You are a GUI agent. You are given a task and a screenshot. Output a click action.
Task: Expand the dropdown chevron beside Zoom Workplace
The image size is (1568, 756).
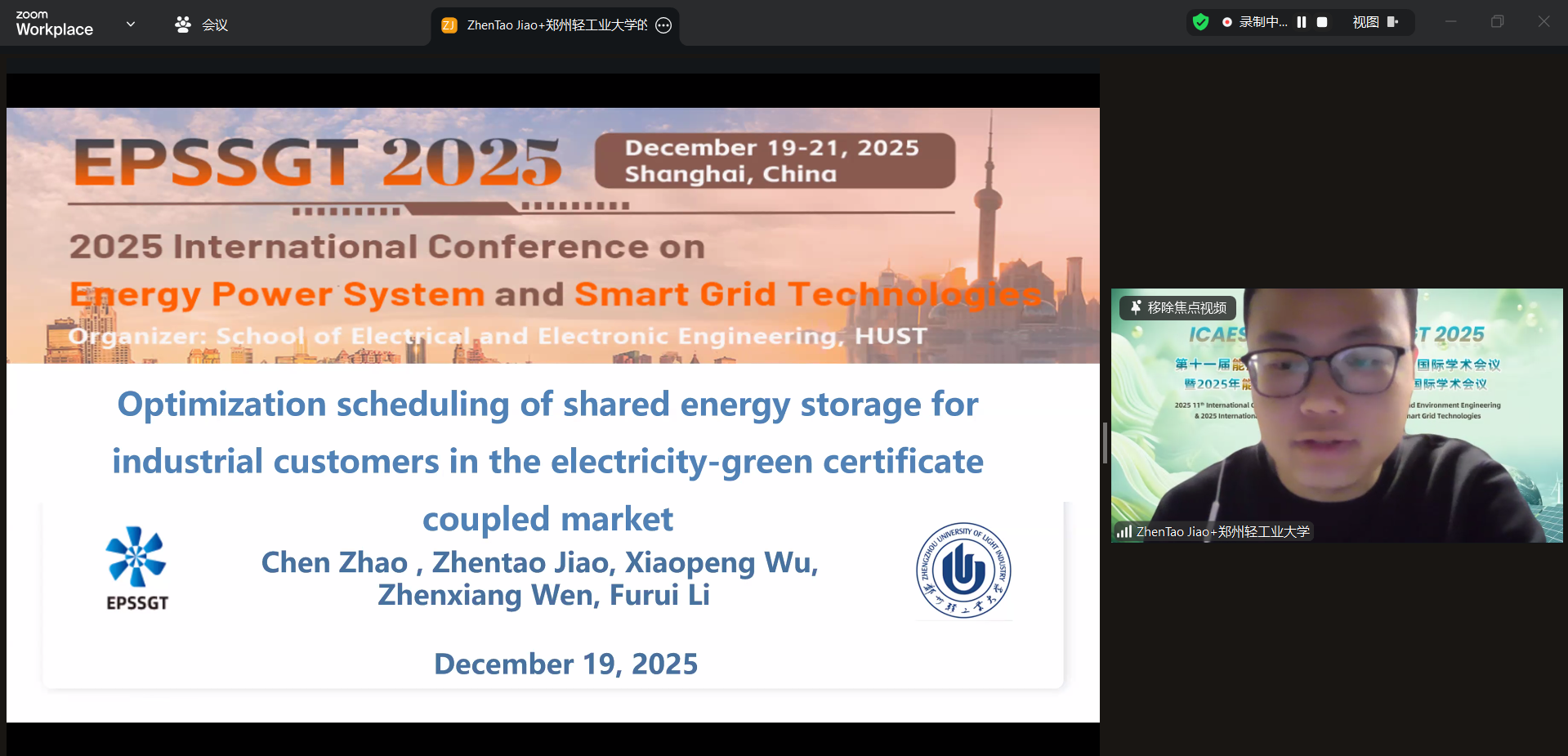pyautogui.click(x=131, y=24)
